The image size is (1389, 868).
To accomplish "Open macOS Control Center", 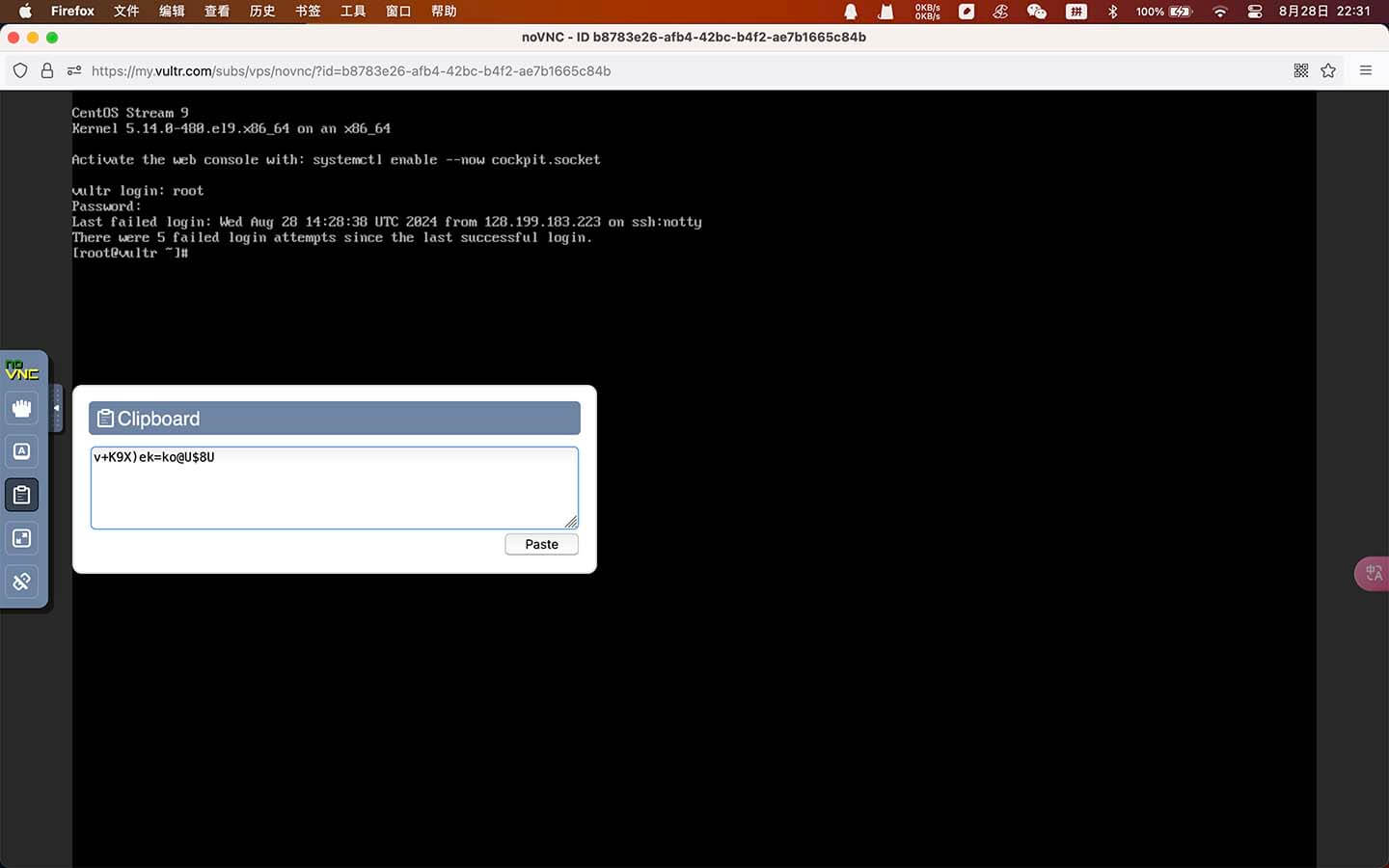I will tap(1255, 12).
